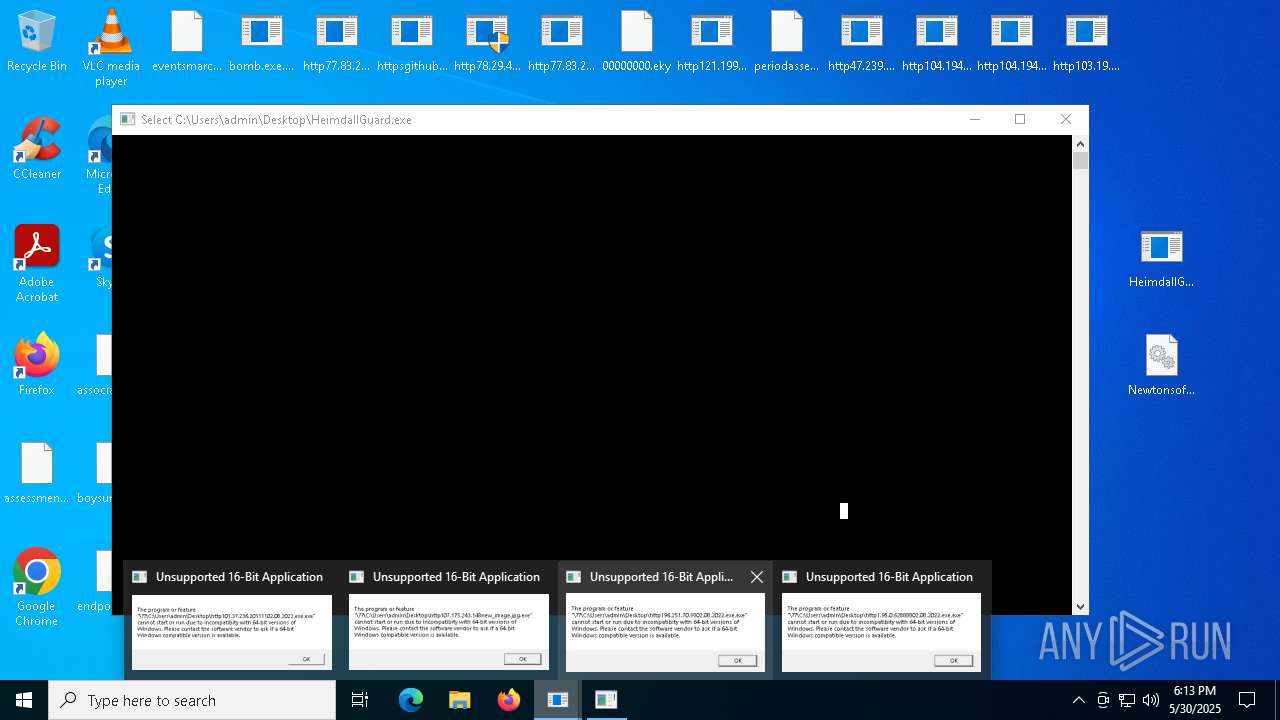Open the notification center icon
1280x720 pixels.
pos(1247,700)
